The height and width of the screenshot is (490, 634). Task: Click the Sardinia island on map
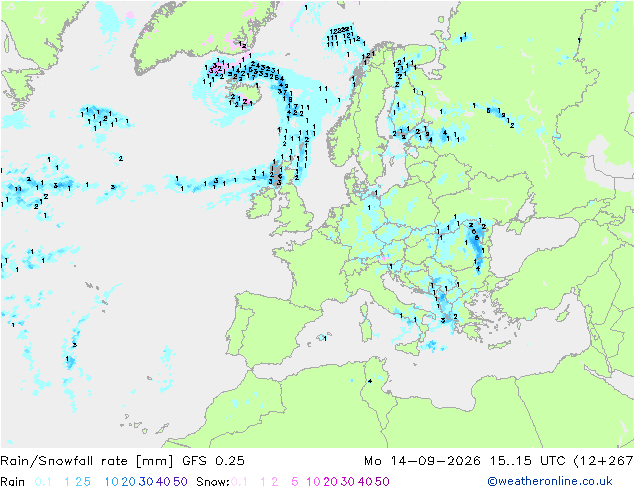coord(366,329)
